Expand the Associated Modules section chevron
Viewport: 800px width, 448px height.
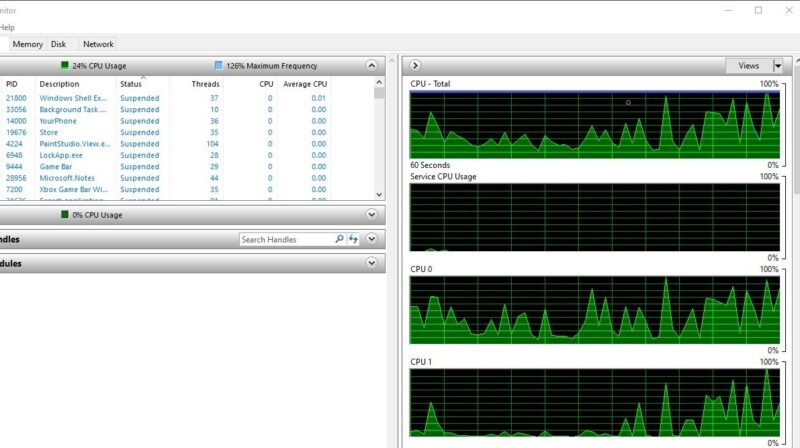[371, 263]
